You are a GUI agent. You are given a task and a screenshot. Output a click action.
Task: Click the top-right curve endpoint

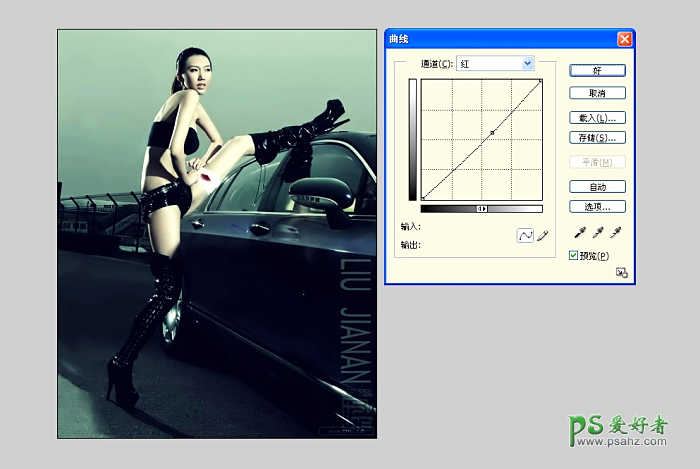point(541,81)
